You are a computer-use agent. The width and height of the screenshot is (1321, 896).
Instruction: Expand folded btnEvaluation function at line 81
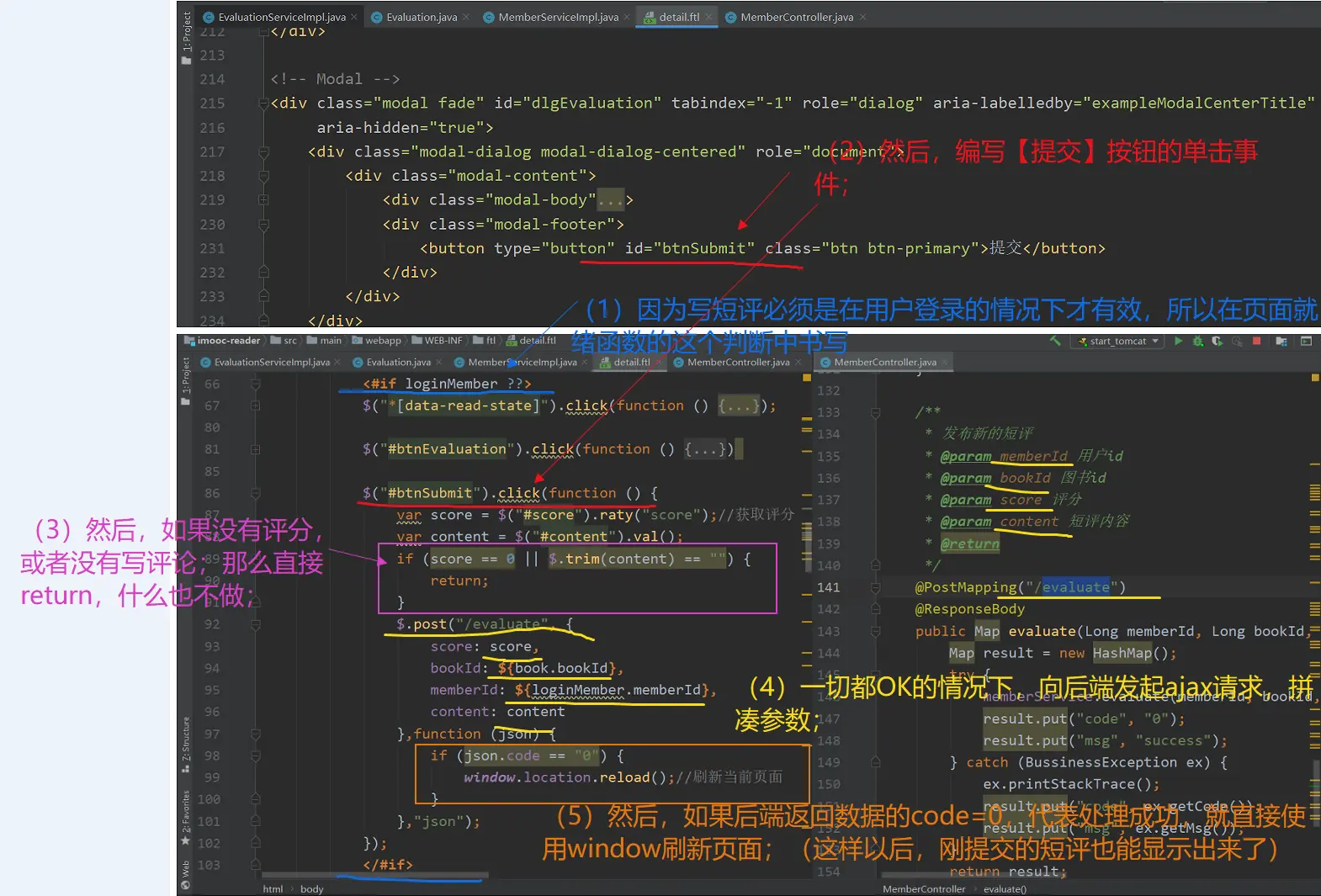click(x=255, y=449)
